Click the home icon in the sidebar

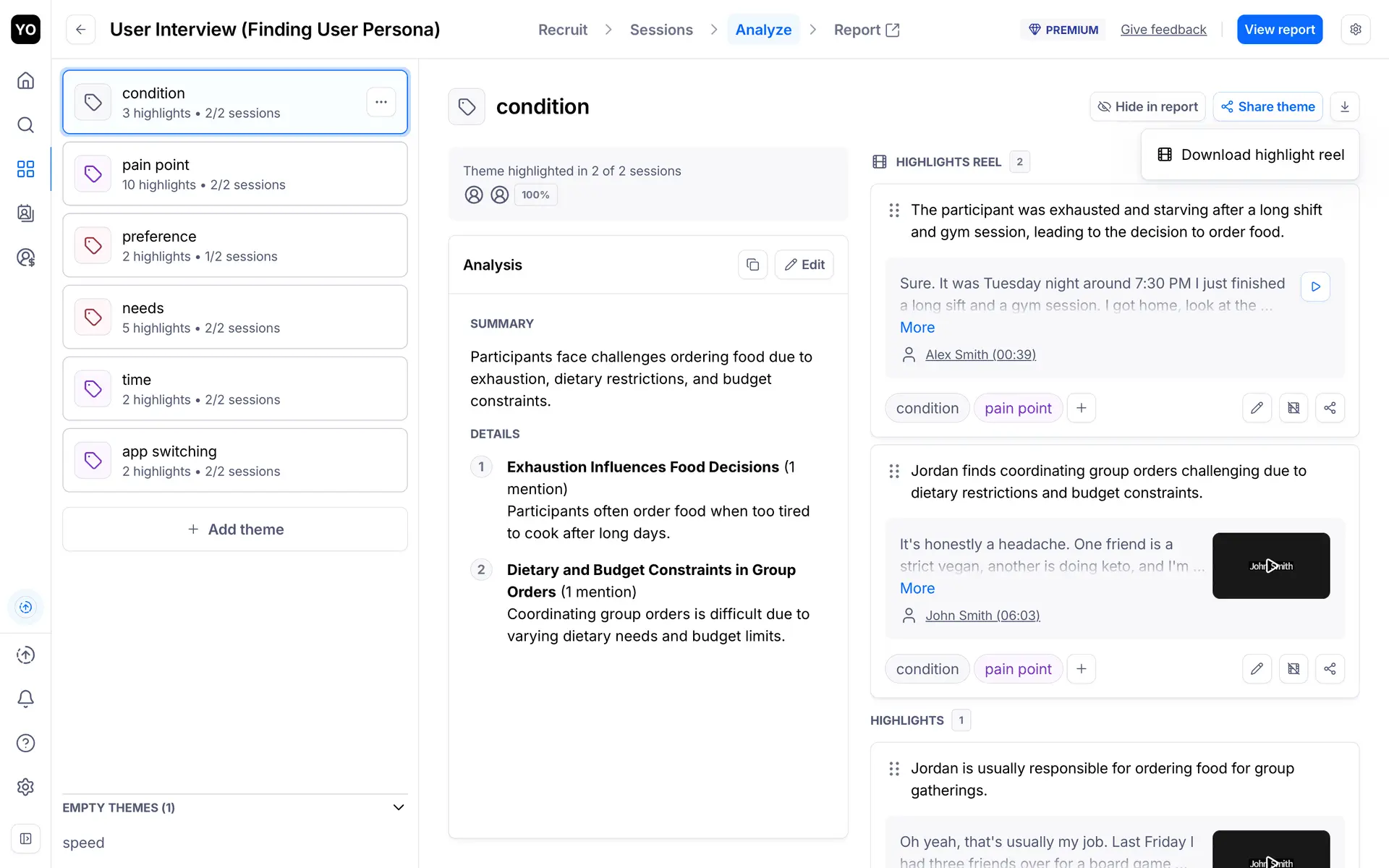pyautogui.click(x=25, y=80)
